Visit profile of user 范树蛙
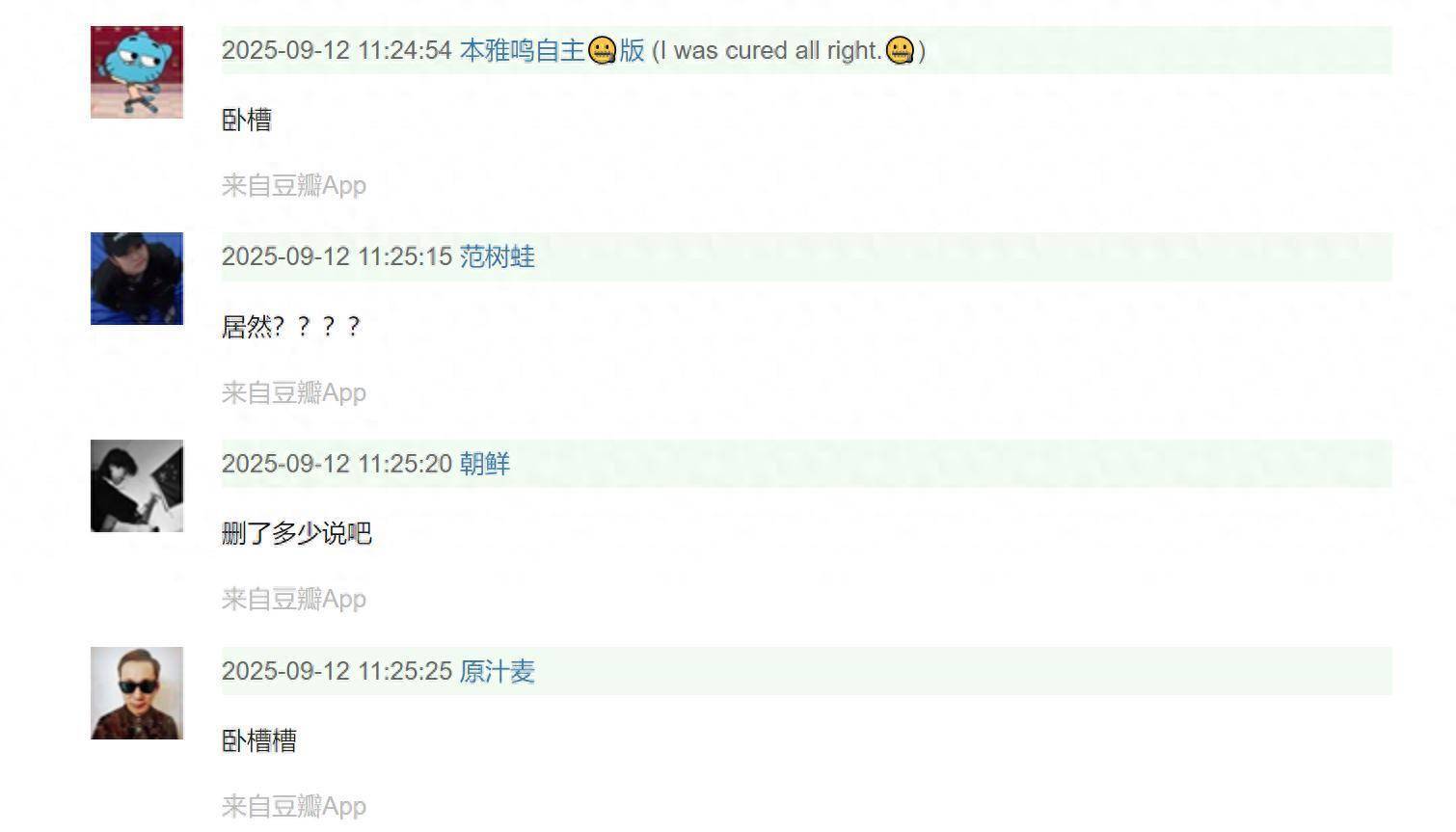Screen dimensions: 1456x832 [497, 256]
